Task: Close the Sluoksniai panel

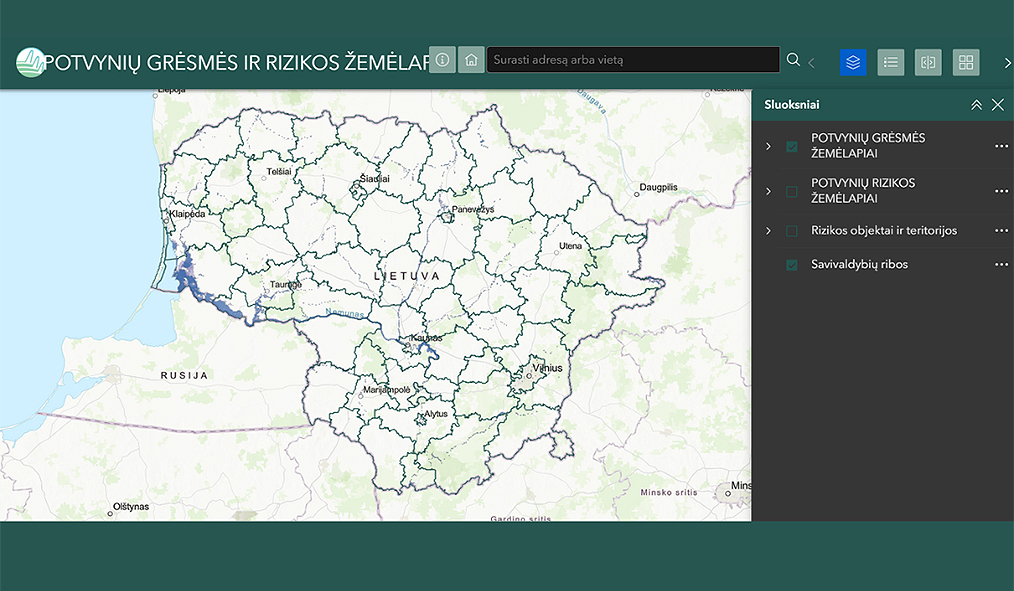Action: point(997,105)
